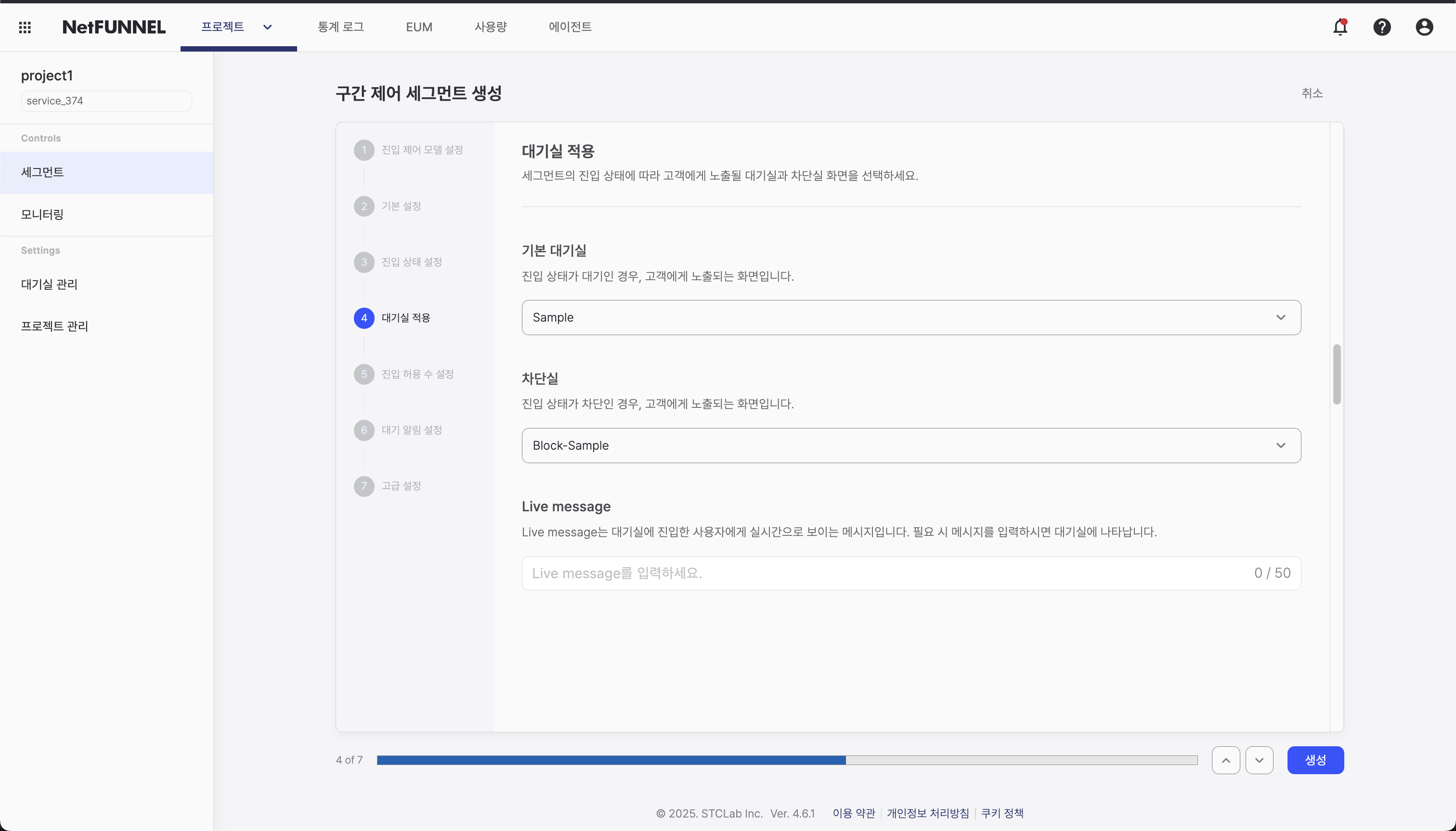Click the 생성 button to create segment
The height and width of the screenshot is (831, 1456).
tap(1315, 760)
